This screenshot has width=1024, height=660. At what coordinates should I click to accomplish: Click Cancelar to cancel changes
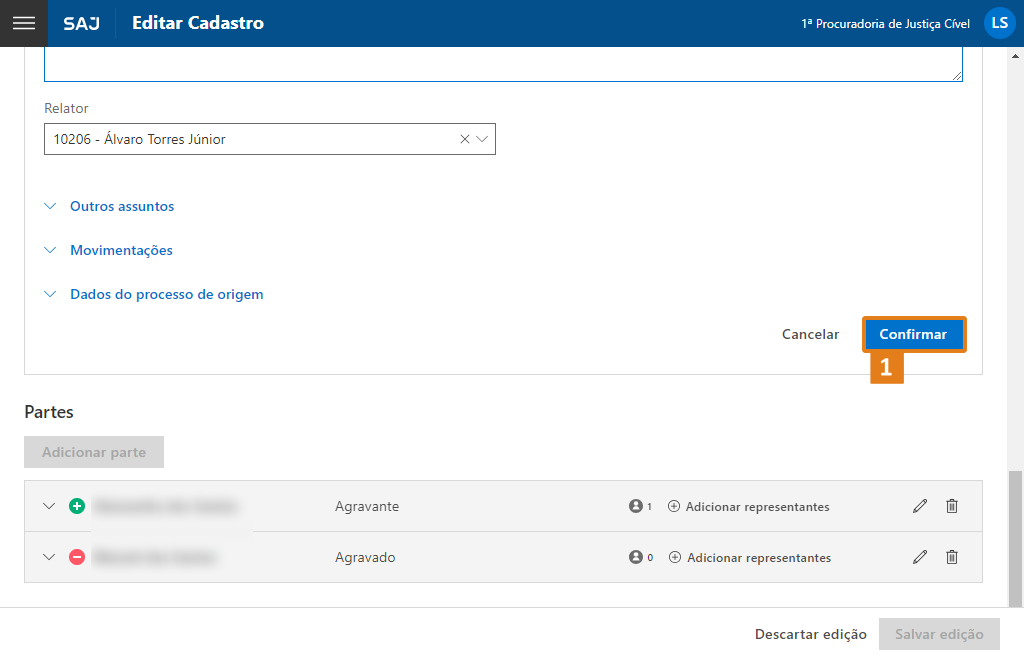tap(810, 334)
